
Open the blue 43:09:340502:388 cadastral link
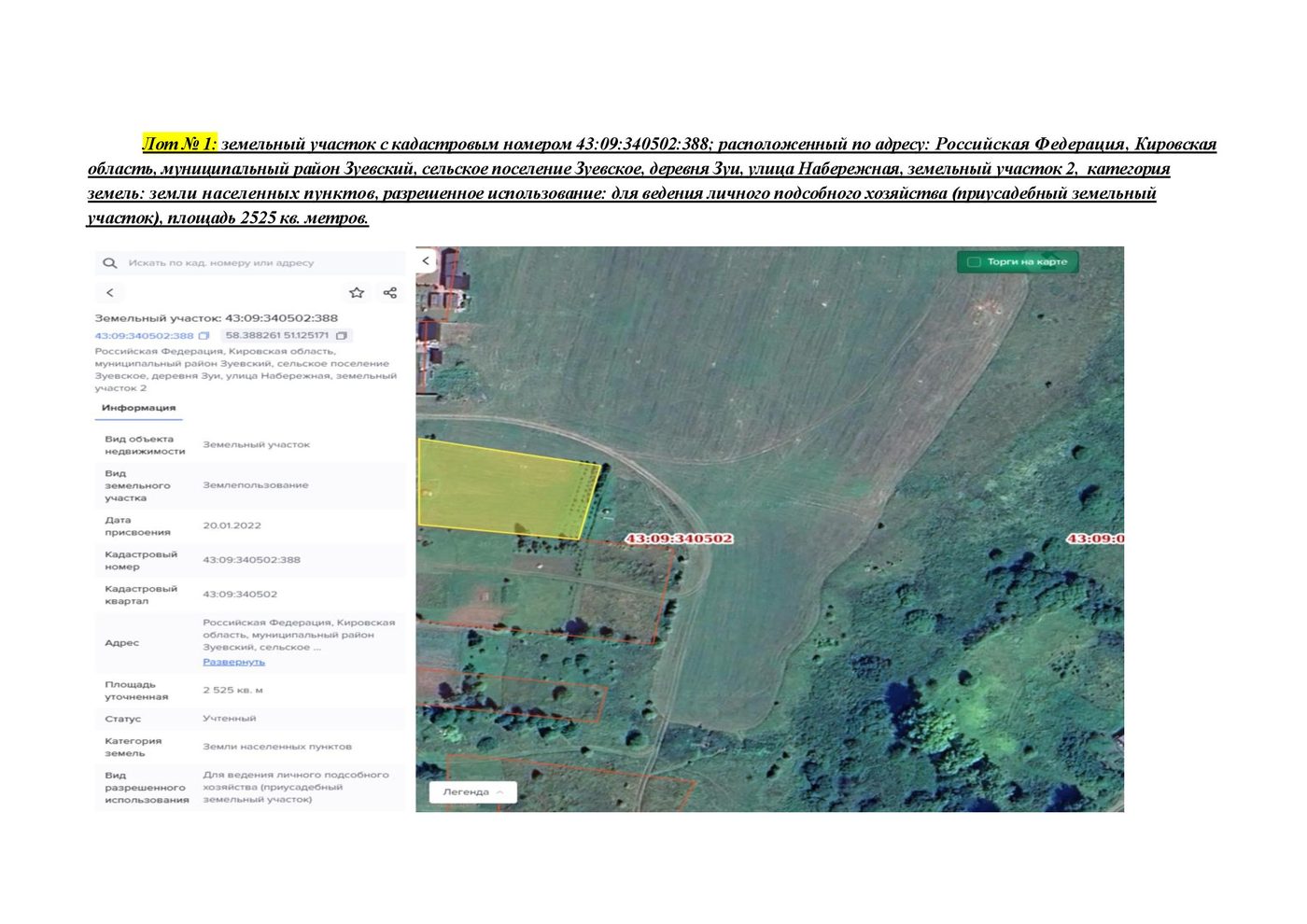[144, 336]
